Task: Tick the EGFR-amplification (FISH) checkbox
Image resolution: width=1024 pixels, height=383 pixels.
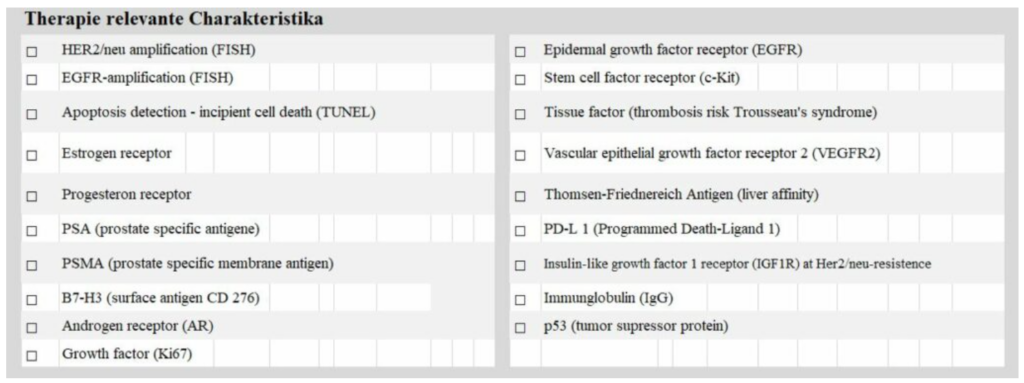Action: 32,79
